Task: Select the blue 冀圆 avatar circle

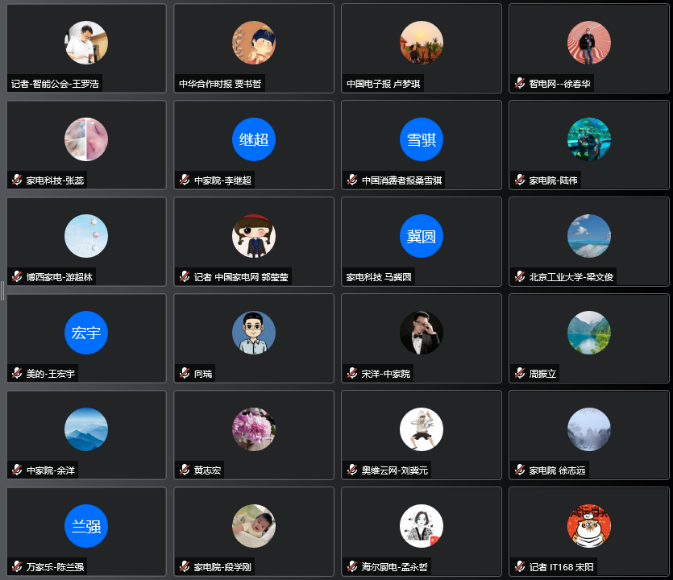Action: pos(421,236)
